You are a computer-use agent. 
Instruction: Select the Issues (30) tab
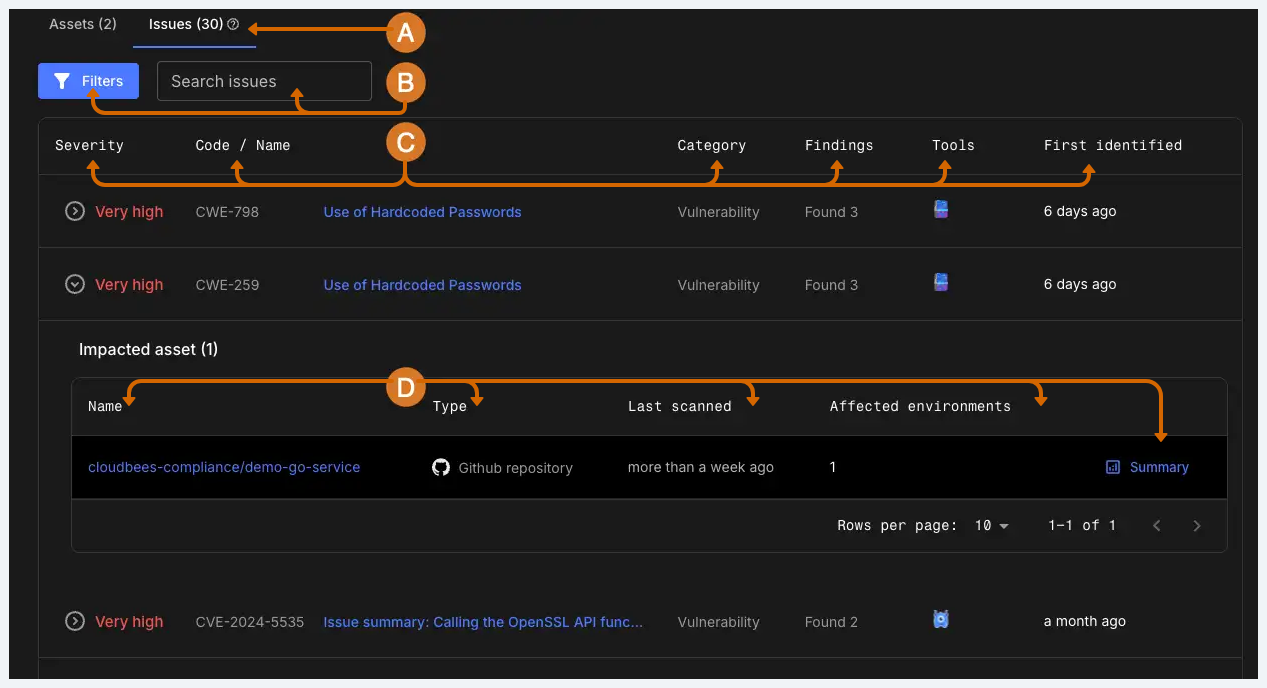(186, 24)
